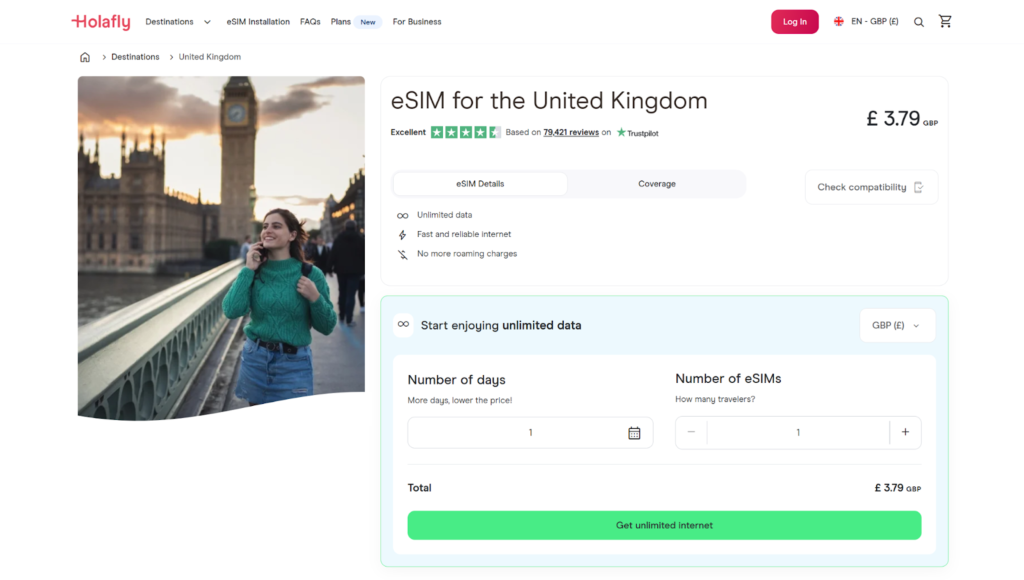This screenshot has width=1024, height=580.
Task: Click Get unlimited internet
Action: [x=663, y=525]
